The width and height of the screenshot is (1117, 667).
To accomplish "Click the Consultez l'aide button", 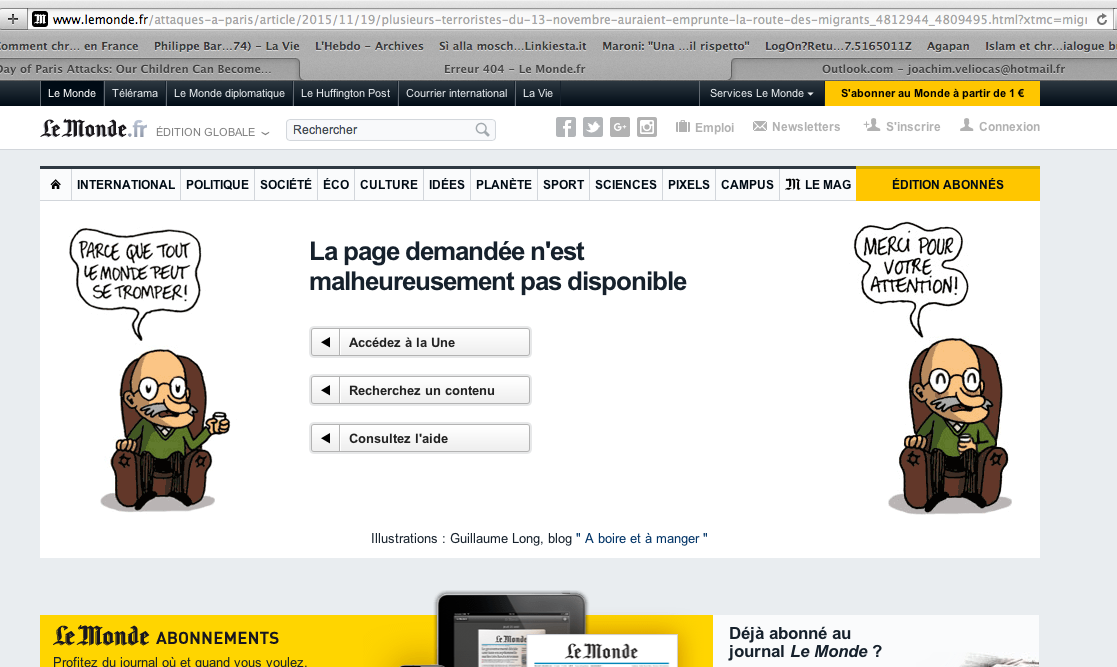I will coord(420,438).
